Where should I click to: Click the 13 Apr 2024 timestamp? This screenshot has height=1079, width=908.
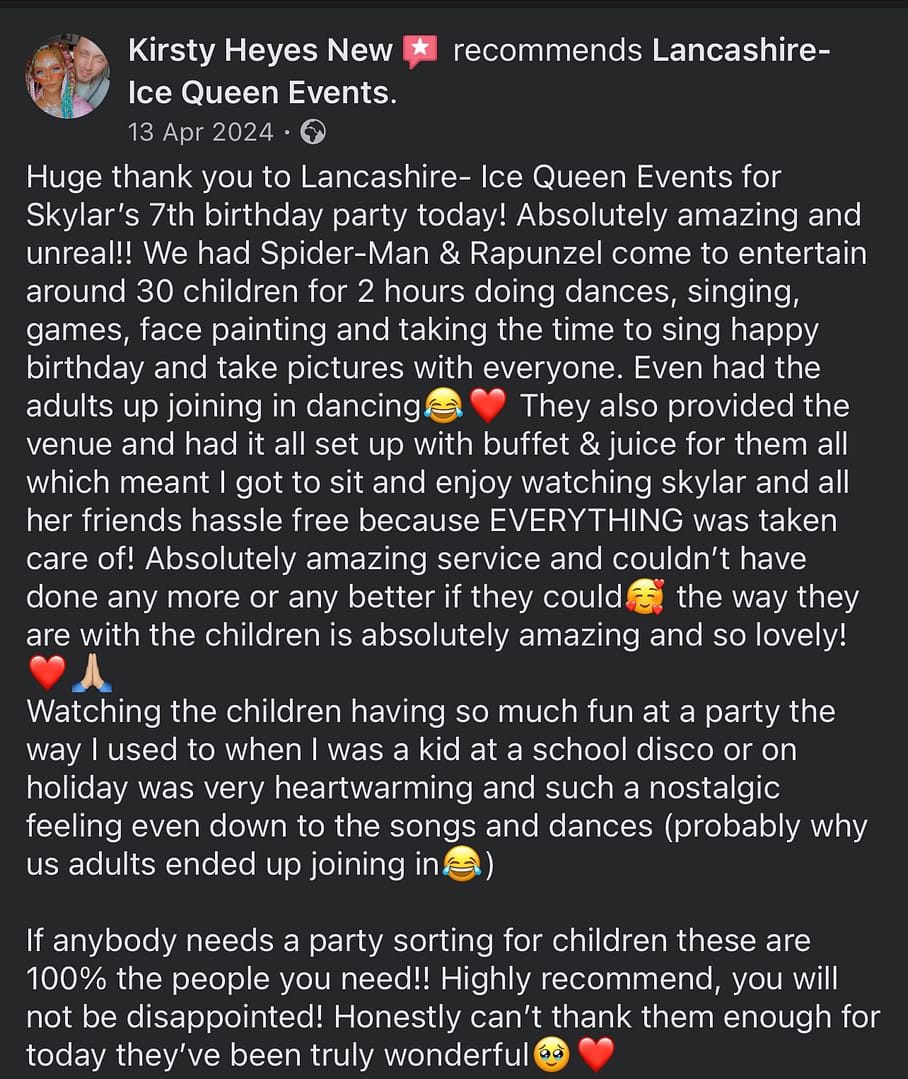coord(200,131)
